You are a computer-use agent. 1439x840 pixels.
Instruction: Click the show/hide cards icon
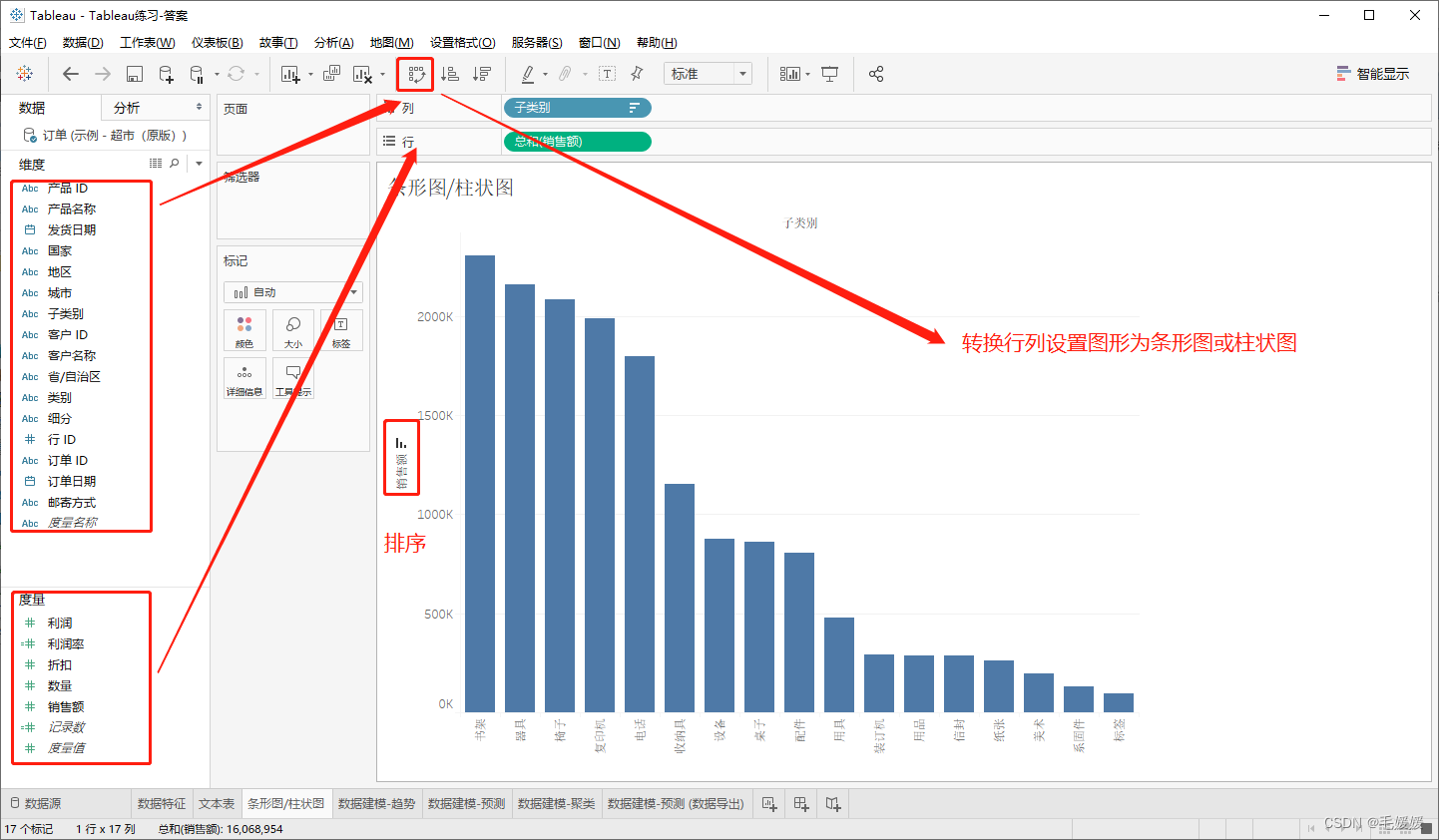click(789, 74)
